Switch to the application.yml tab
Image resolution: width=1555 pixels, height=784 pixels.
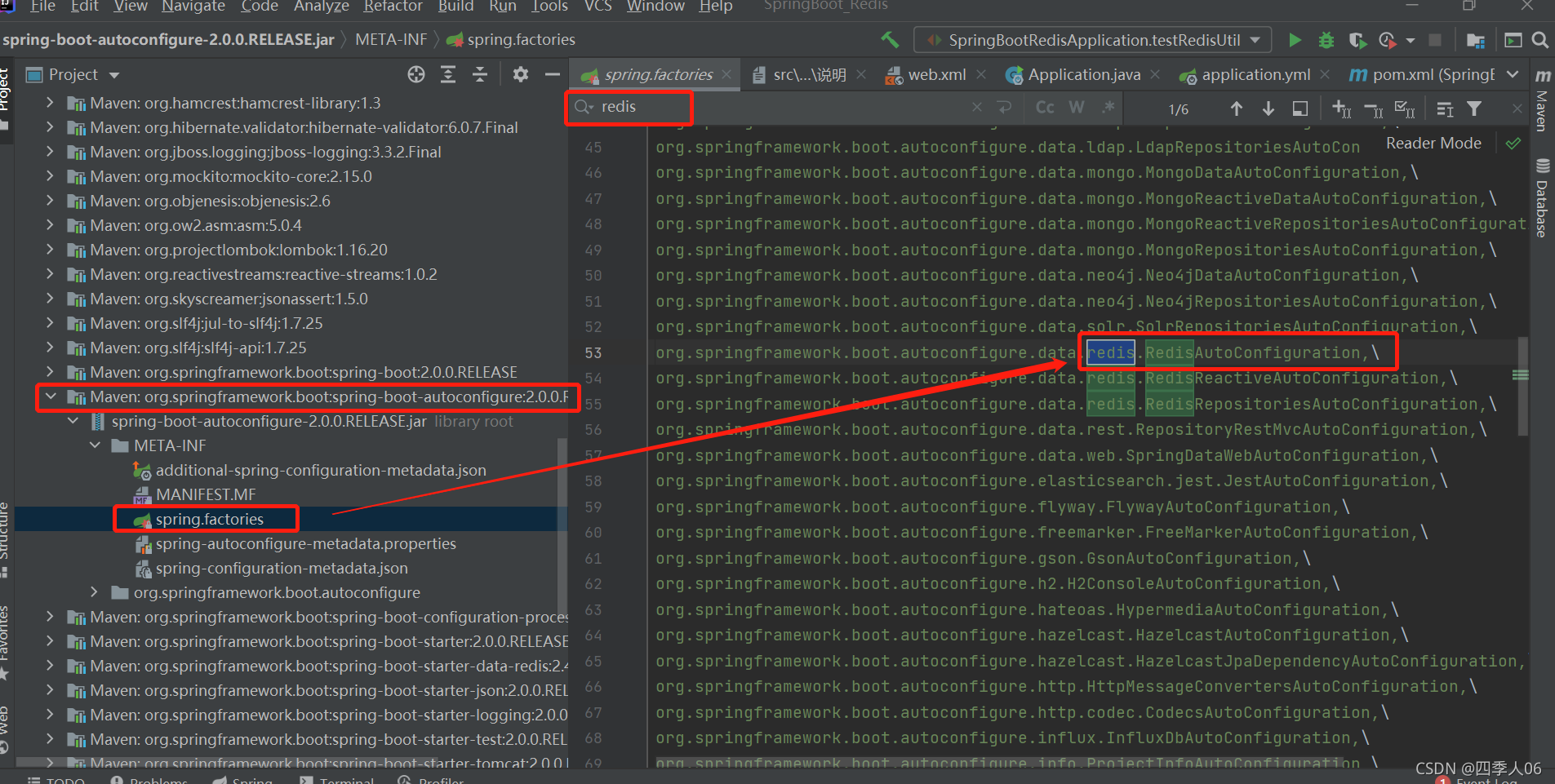pos(1255,74)
